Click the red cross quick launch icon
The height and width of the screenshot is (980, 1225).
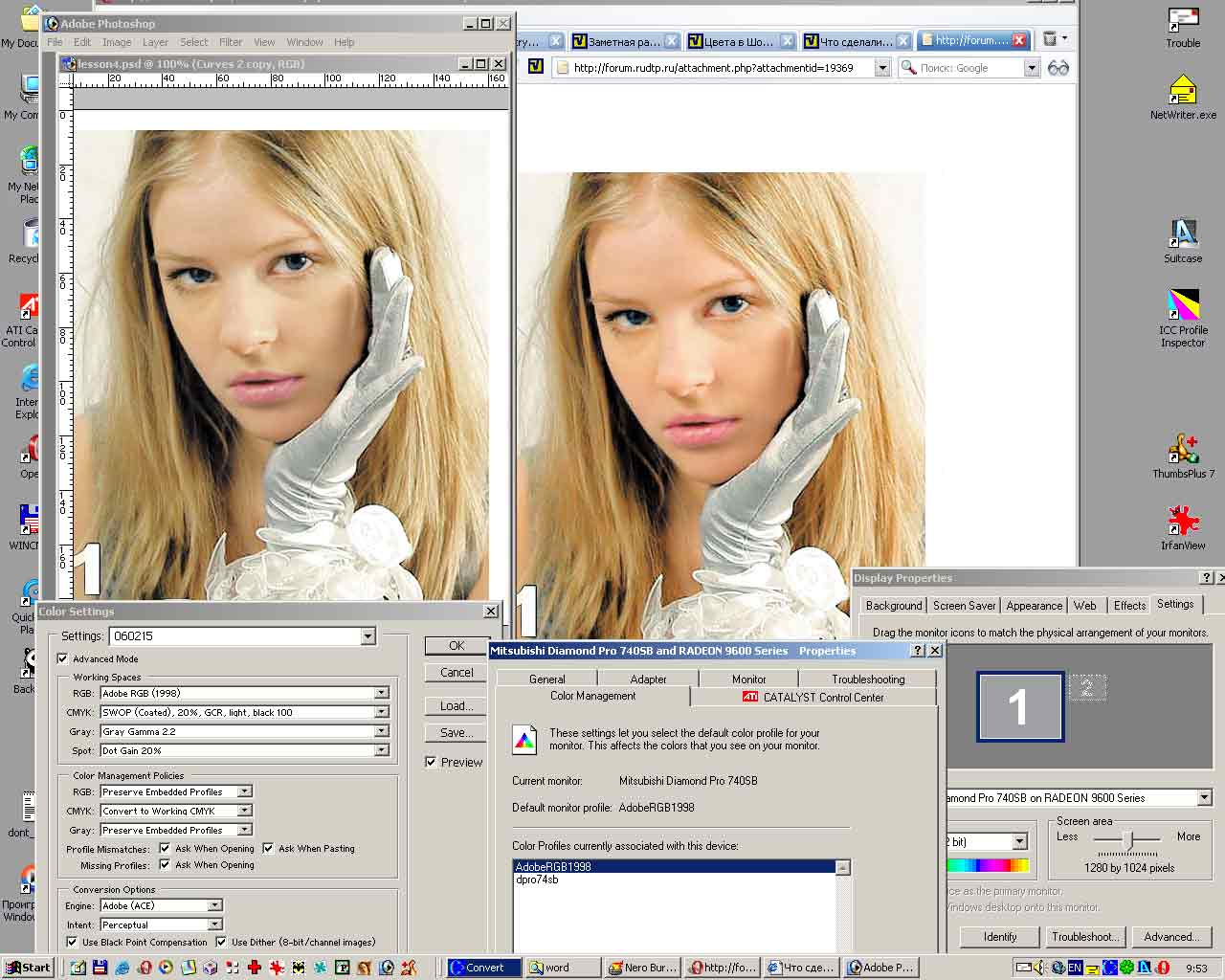(255, 968)
